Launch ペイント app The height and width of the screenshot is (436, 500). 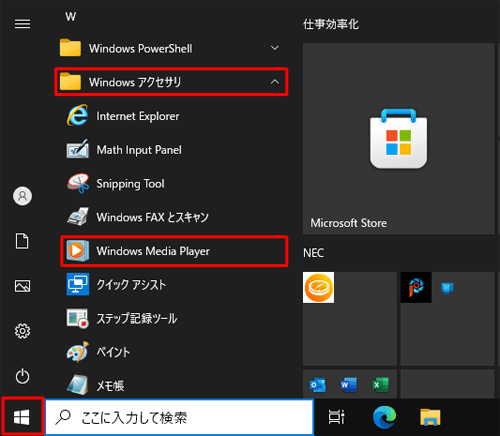click(170, 352)
